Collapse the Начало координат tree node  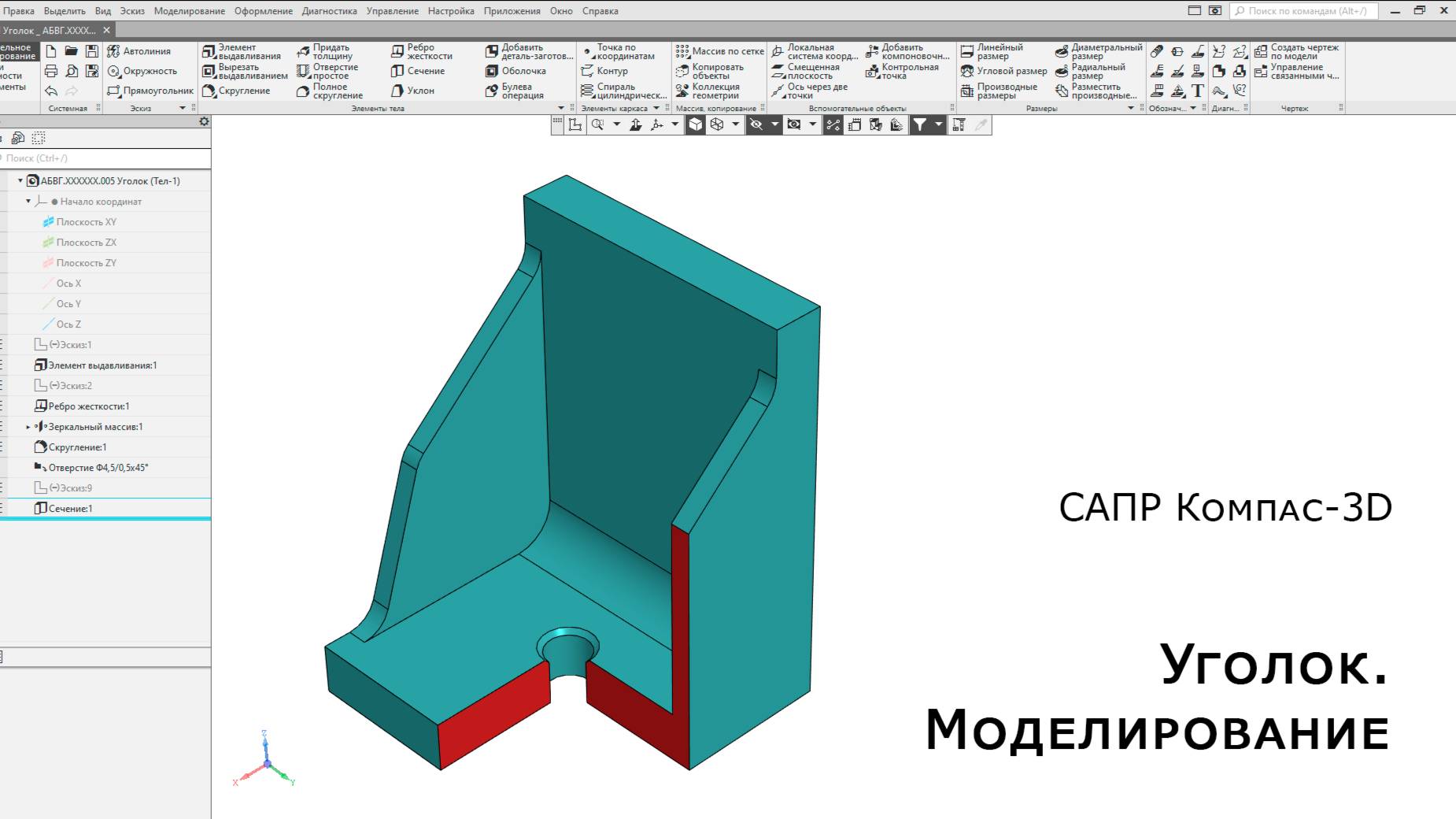(x=29, y=202)
